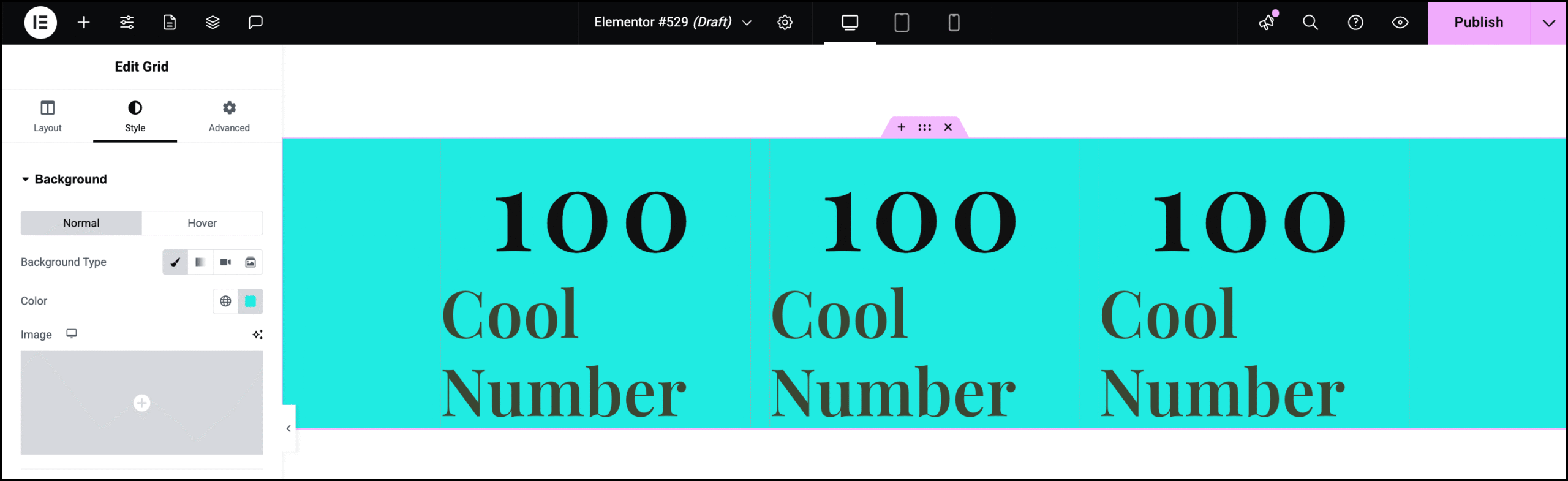The image size is (1568, 481).
Task: Open page settings gear icon
Action: click(x=785, y=23)
